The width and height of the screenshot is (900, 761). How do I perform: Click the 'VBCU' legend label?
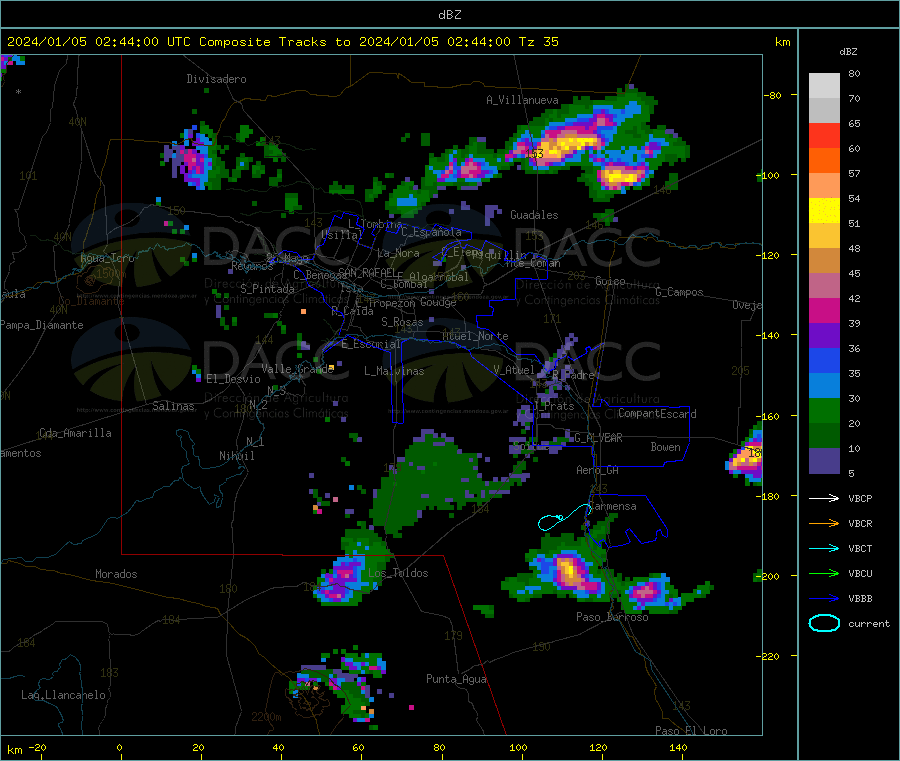pyautogui.click(x=860, y=573)
